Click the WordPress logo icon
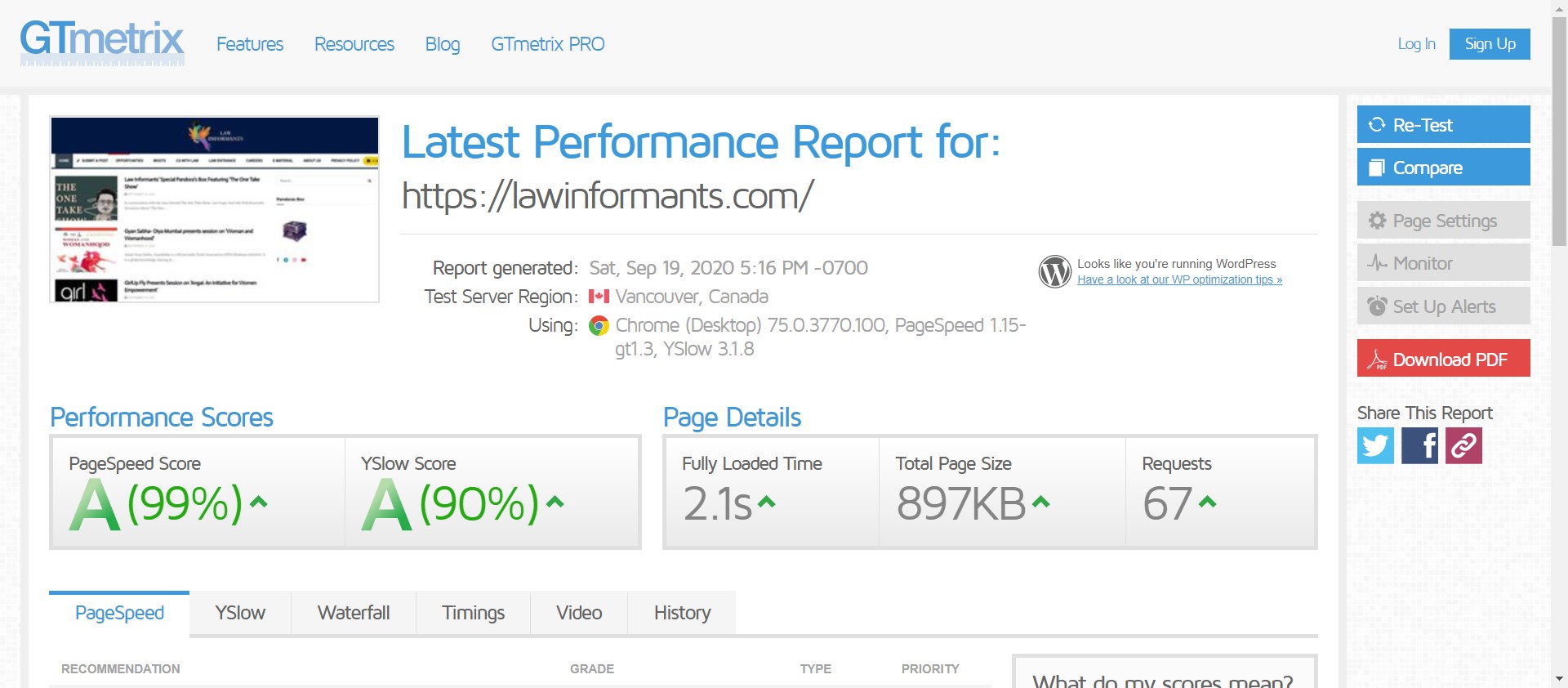The image size is (1568, 688). (x=1054, y=271)
